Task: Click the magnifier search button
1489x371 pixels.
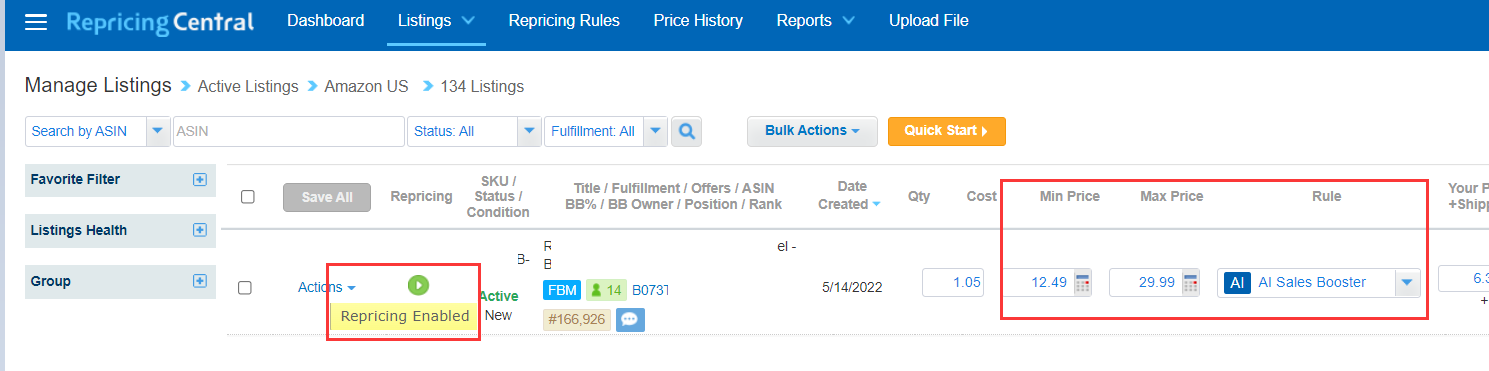Action: 687,131
